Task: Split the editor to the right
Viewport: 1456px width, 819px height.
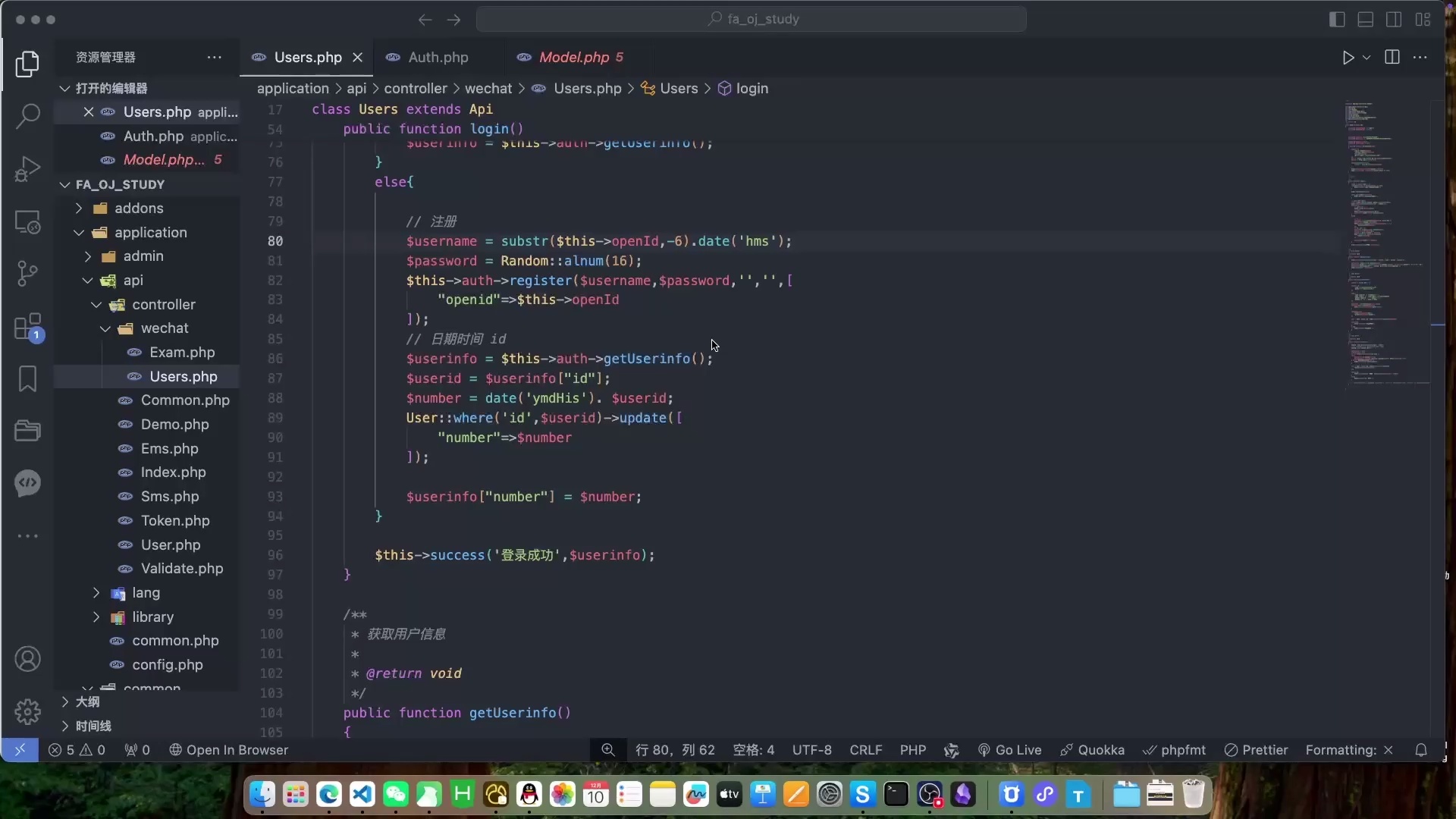Action: 1392,58
